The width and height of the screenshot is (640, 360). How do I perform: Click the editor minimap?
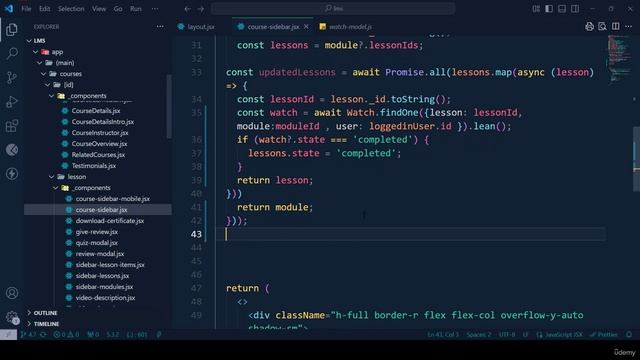[x=620, y=59]
